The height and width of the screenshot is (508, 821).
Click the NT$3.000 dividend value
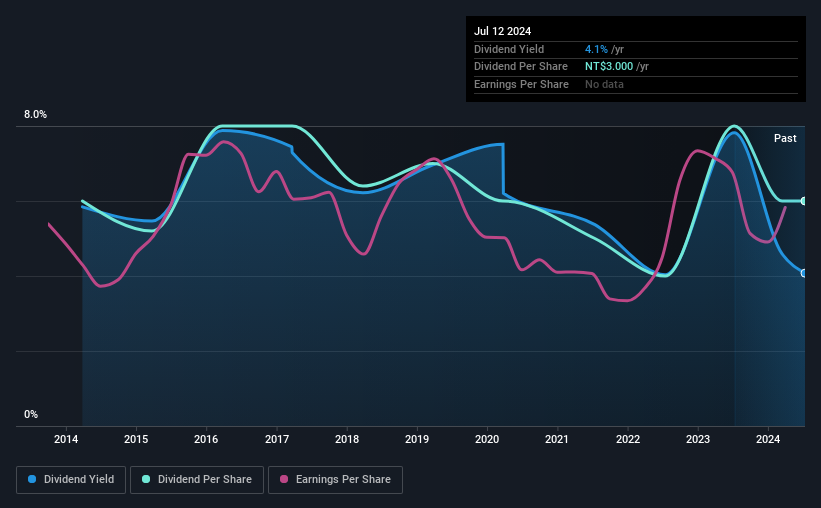point(609,67)
